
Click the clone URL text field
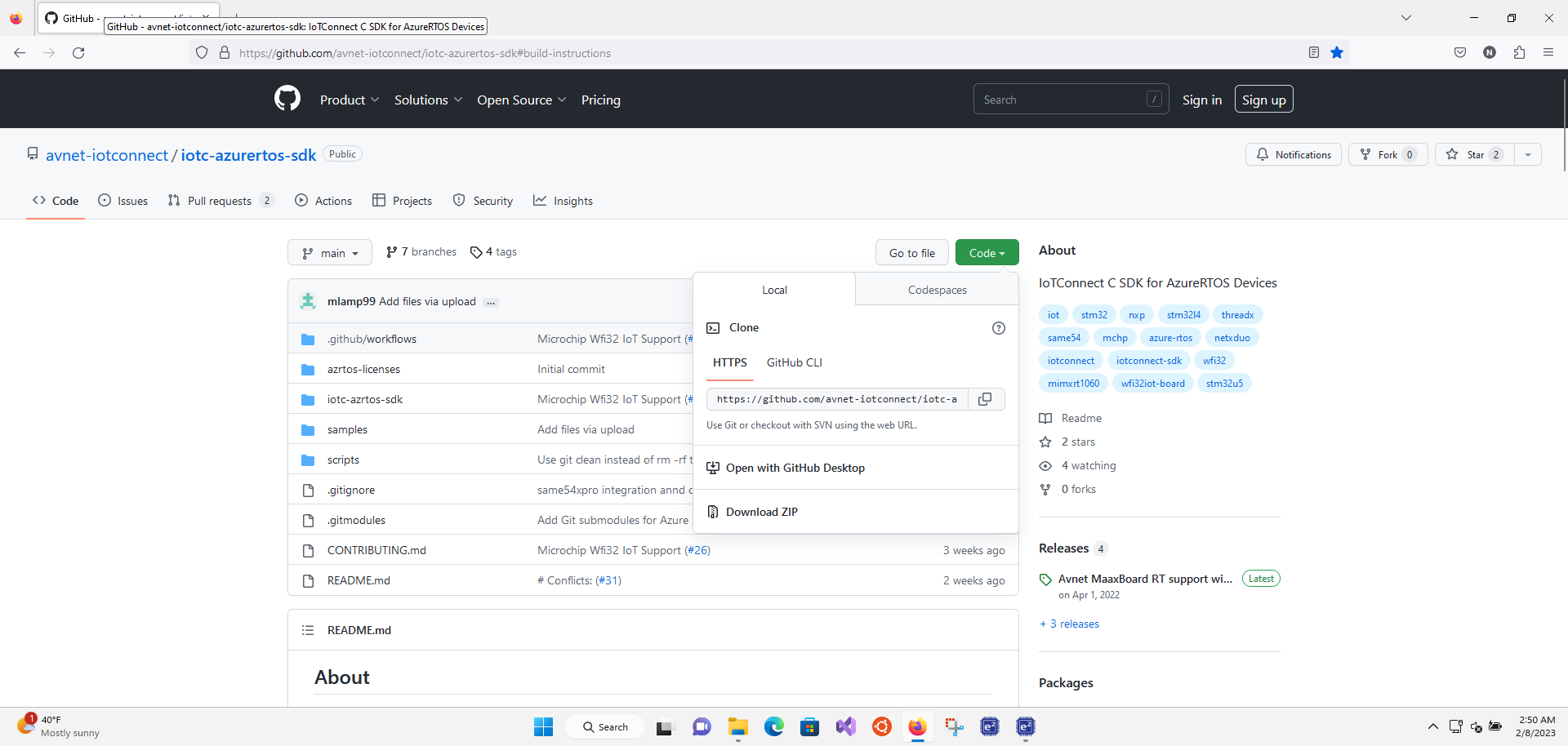tap(837, 399)
